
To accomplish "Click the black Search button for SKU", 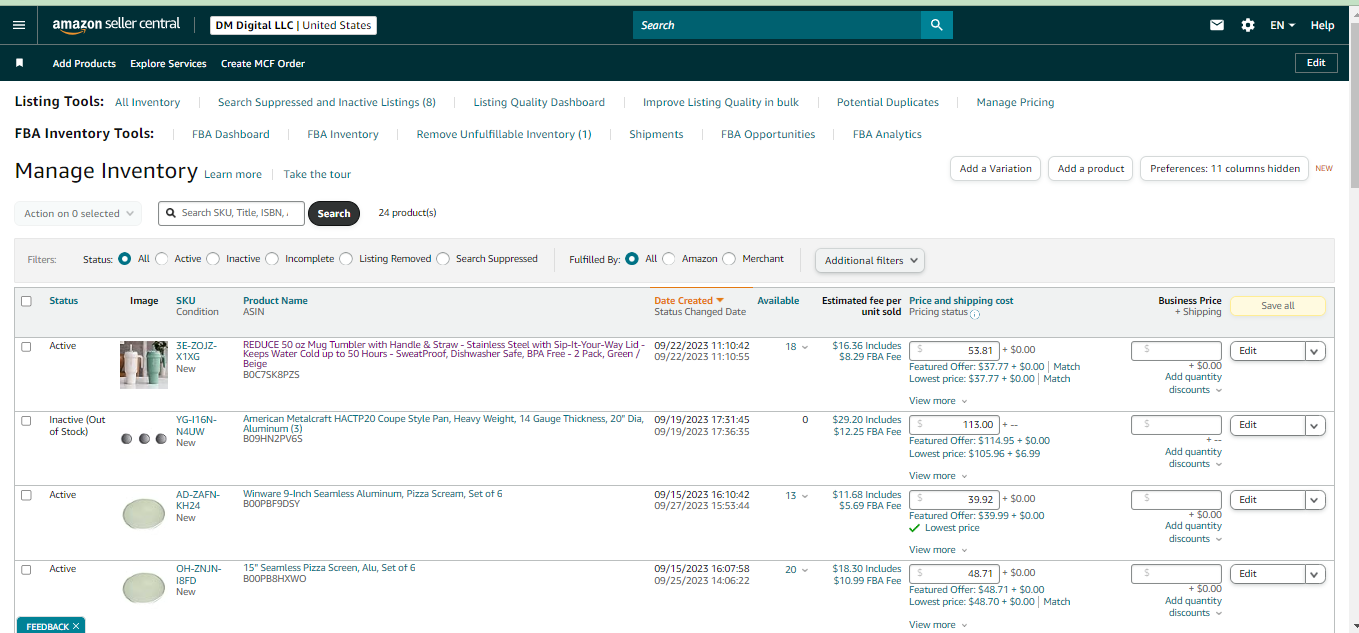I will pos(334,213).
